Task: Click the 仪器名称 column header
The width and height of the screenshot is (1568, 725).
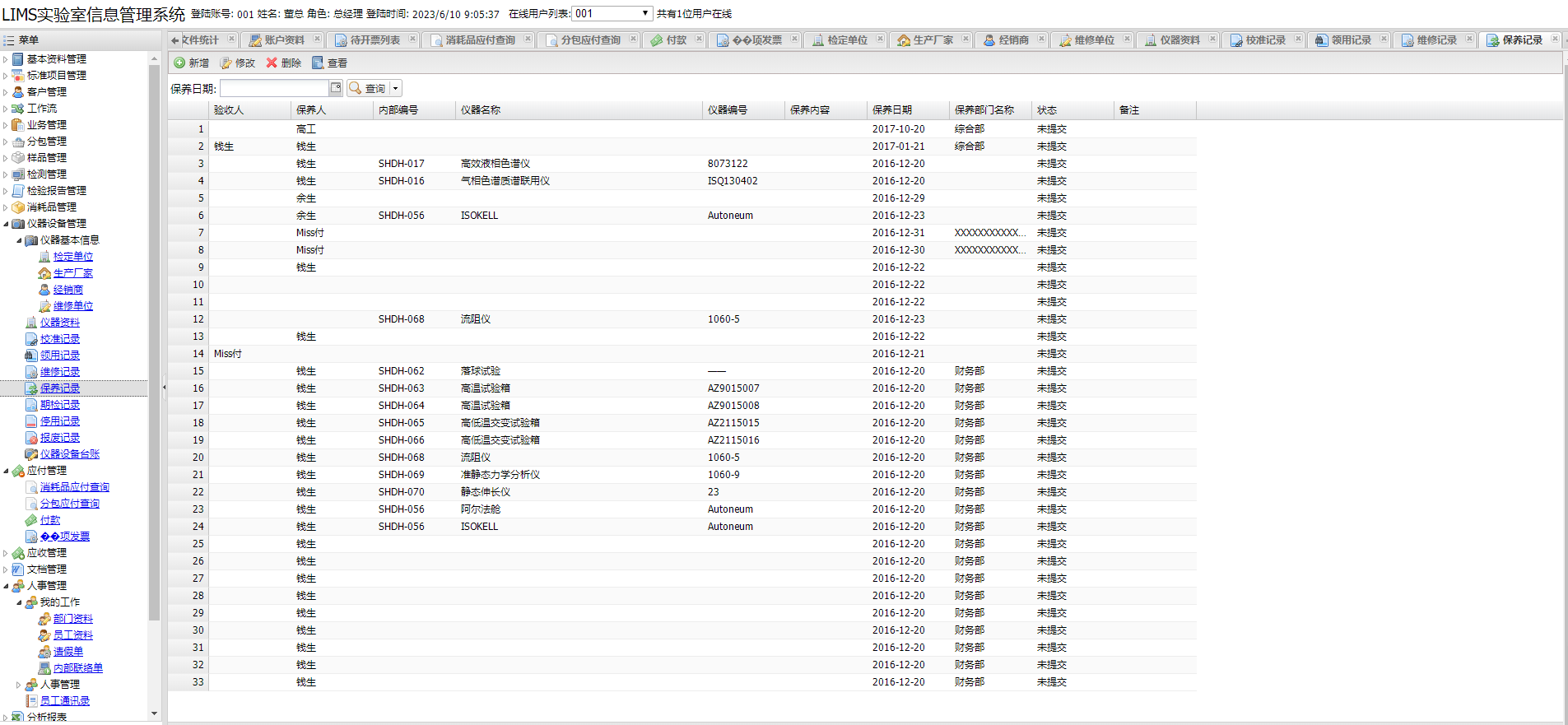Action: click(x=579, y=110)
